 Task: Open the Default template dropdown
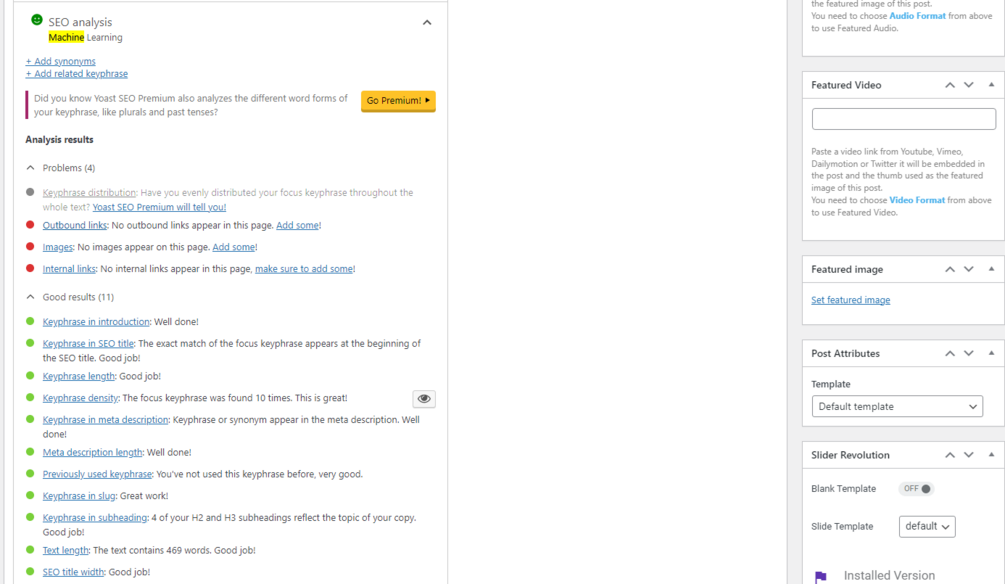click(x=897, y=406)
